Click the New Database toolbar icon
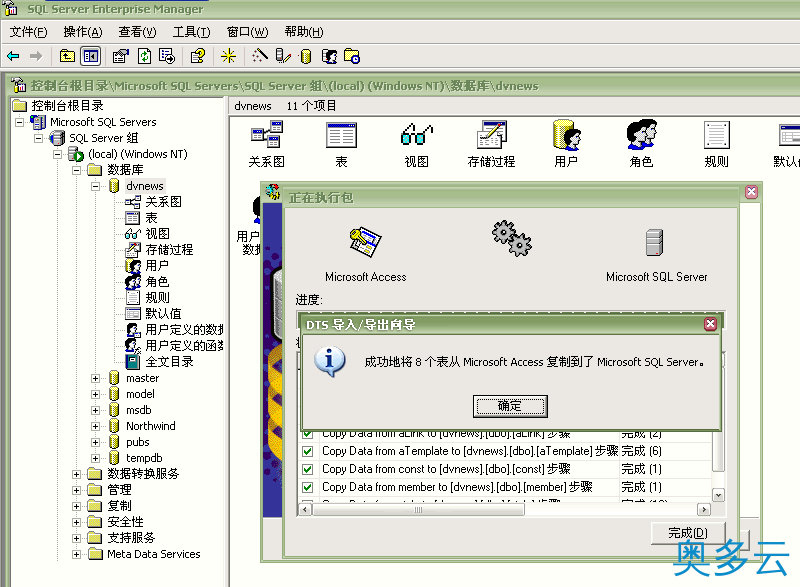The height and width of the screenshot is (587, 800). 306,56
